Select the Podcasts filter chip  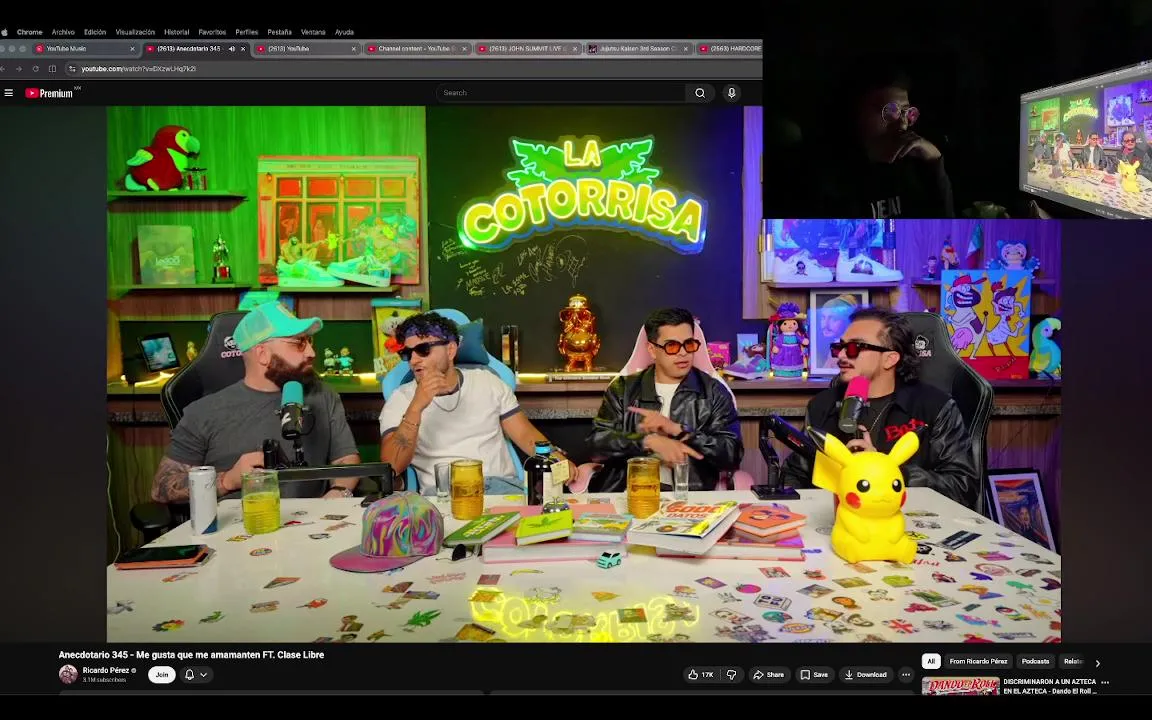point(1035,661)
